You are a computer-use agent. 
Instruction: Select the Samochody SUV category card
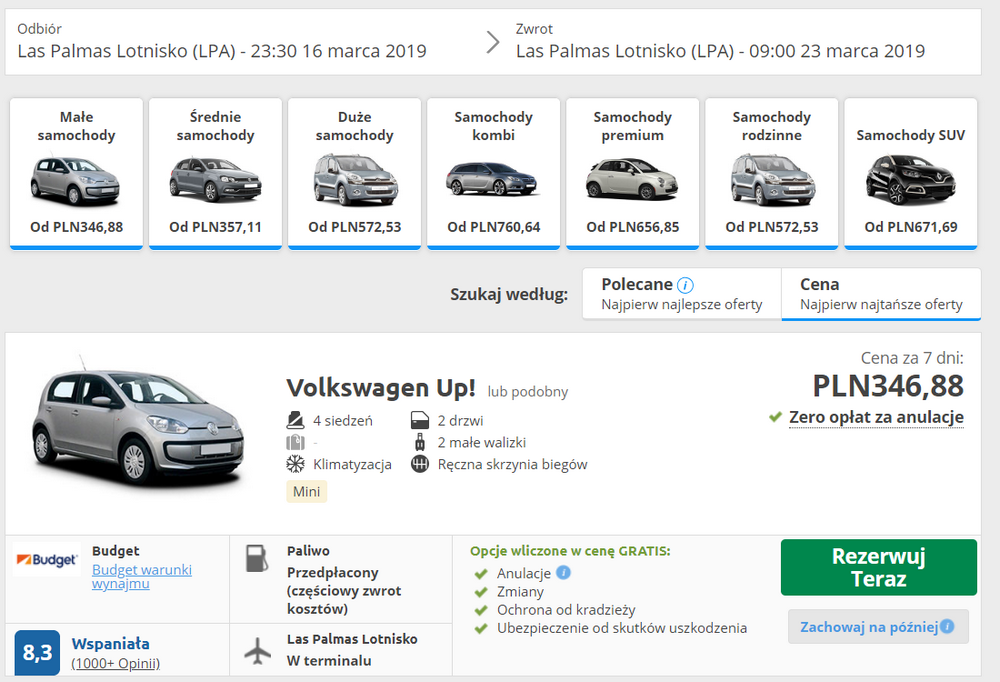pyautogui.click(x=911, y=174)
